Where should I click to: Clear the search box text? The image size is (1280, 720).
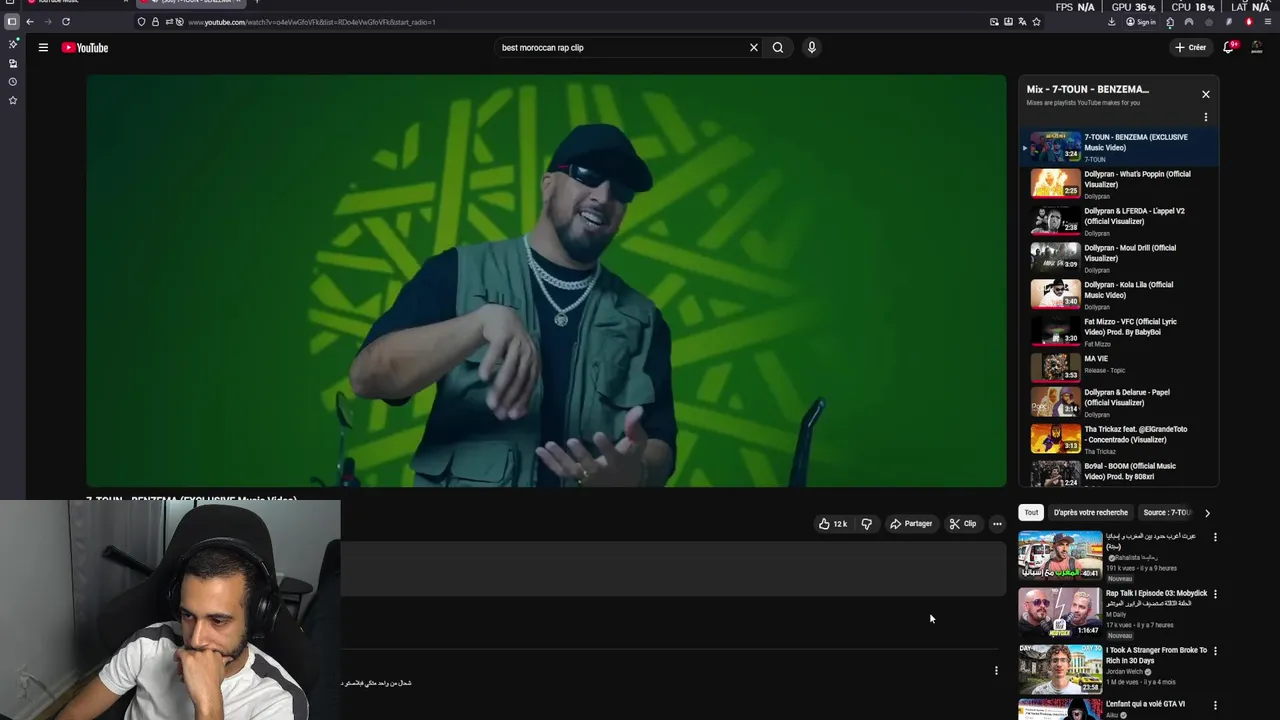754,47
